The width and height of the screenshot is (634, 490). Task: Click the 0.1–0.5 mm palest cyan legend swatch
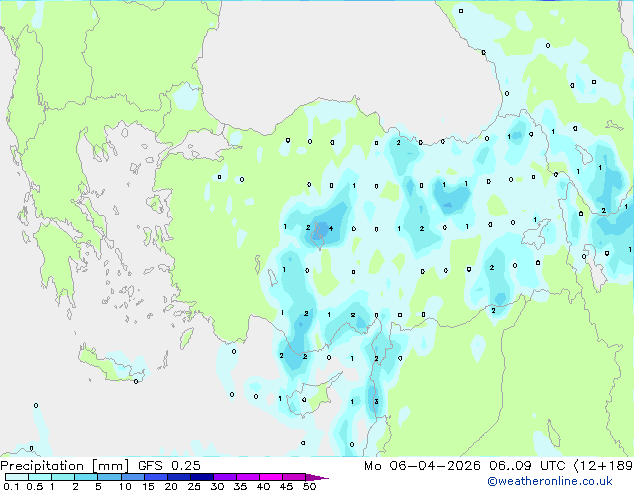pos(17,477)
